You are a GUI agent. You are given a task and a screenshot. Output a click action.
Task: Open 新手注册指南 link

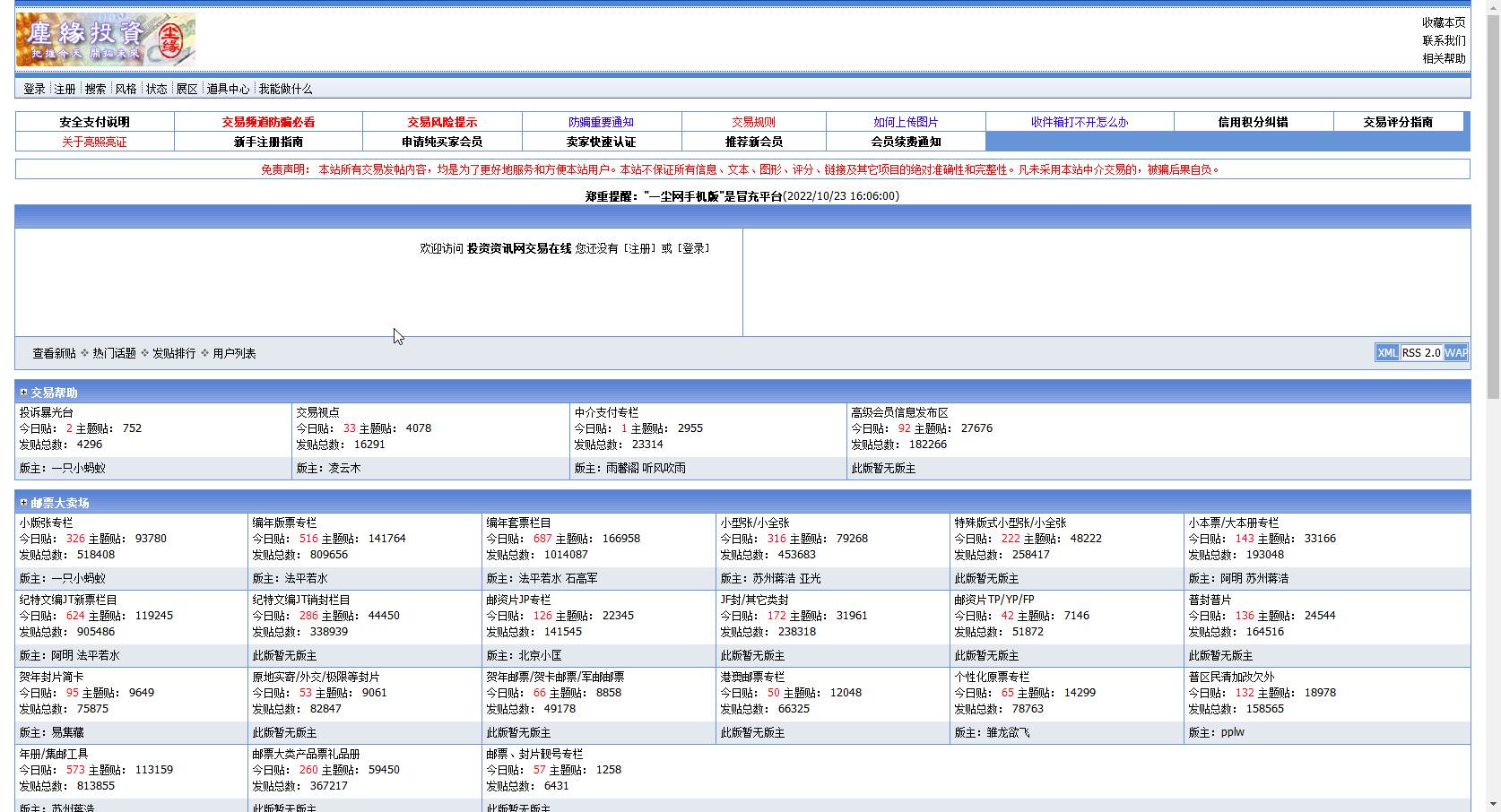[268, 142]
